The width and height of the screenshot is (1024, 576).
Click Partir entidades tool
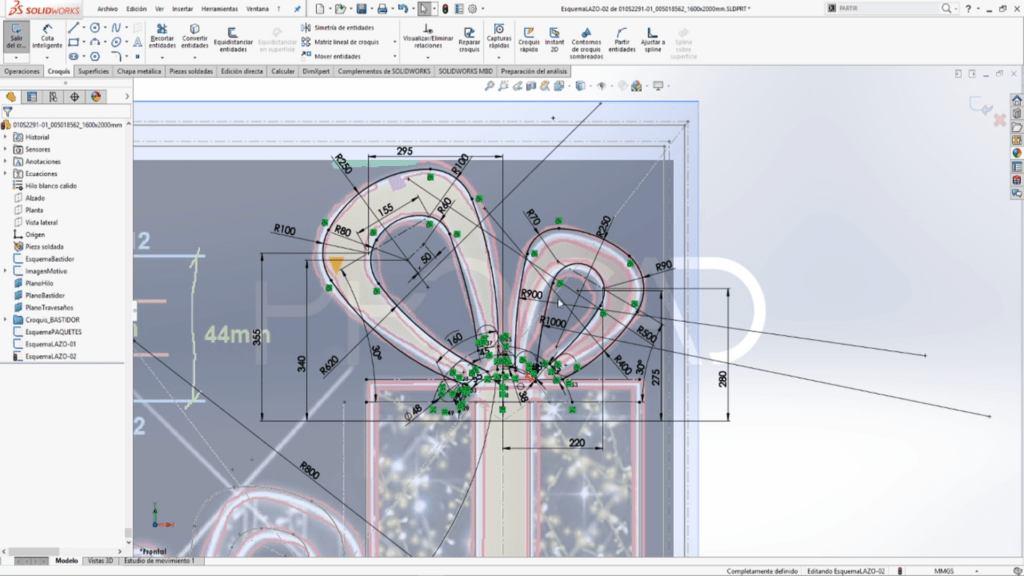click(x=622, y=39)
